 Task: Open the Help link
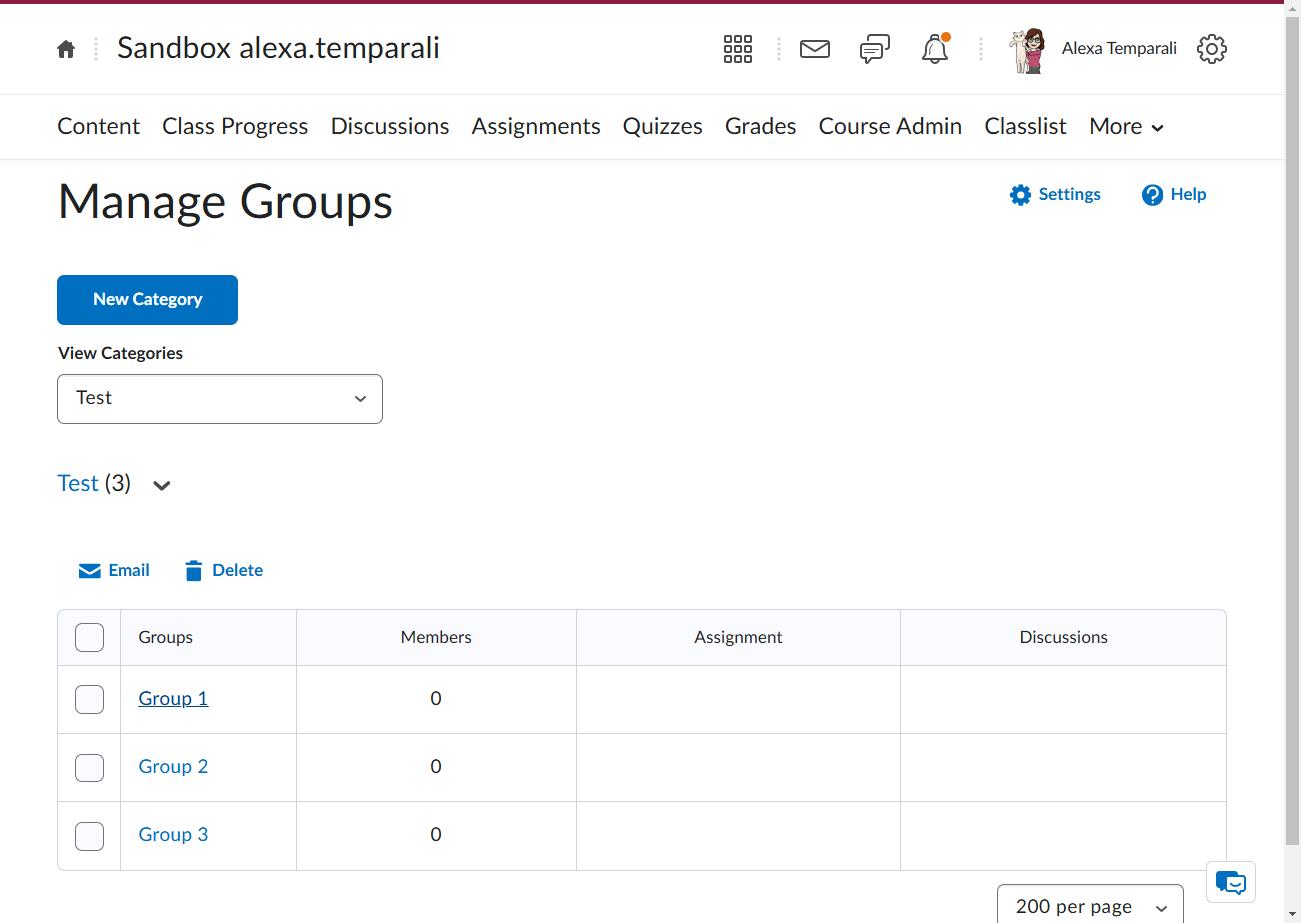click(x=1174, y=195)
